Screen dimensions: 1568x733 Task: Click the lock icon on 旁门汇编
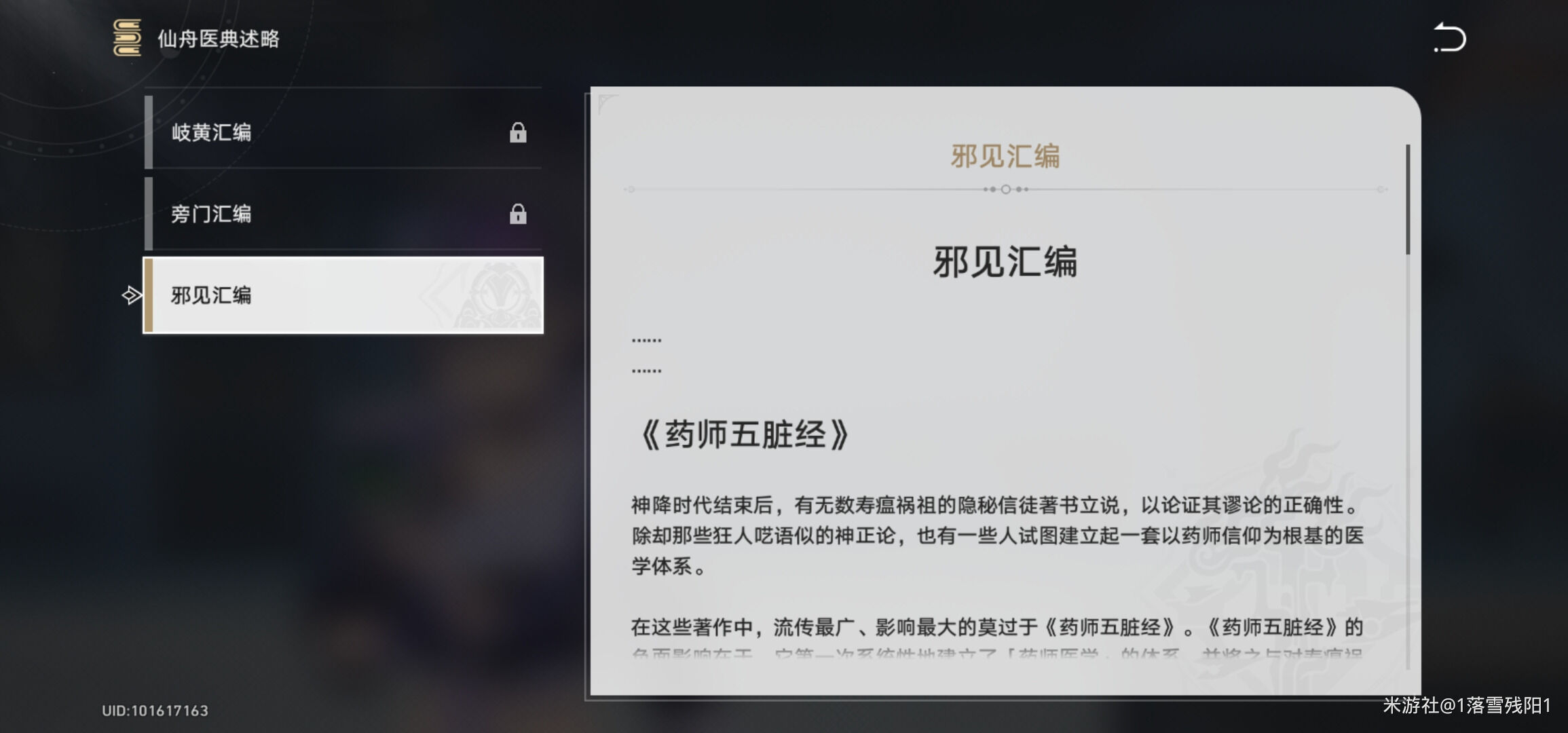pyautogui.click(x=518, y=216)
